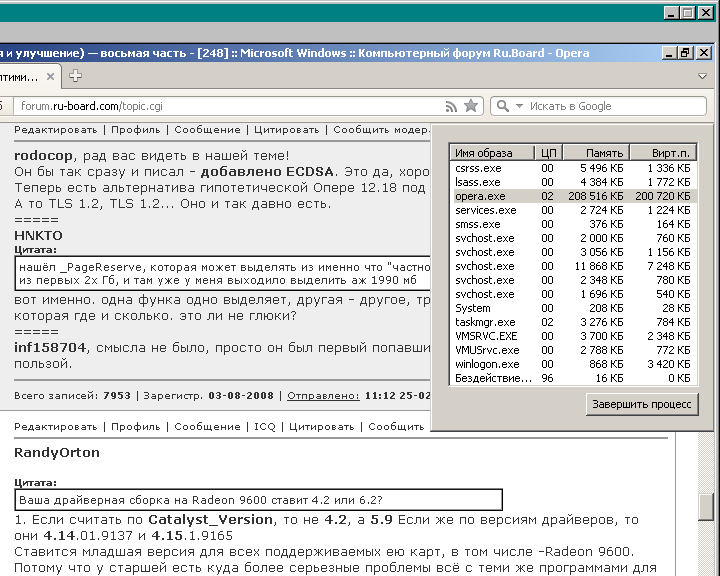Bookmark page with the star icon
This screenshot has width=720, height=576.
(x=471, y=106)
